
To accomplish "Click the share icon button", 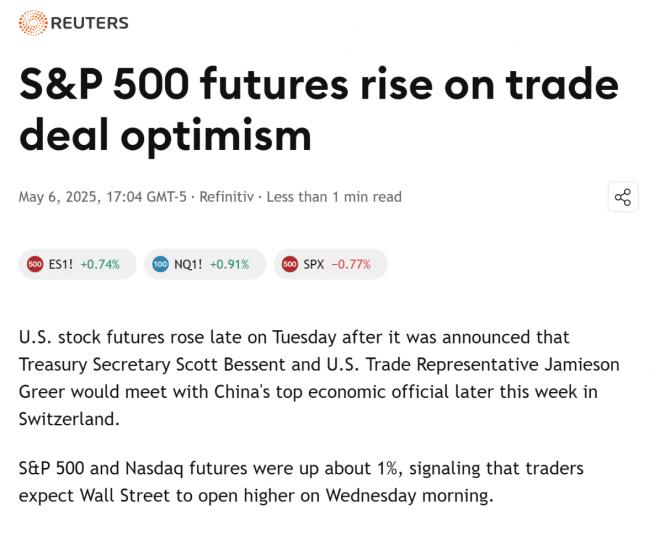I will point(623,197).
